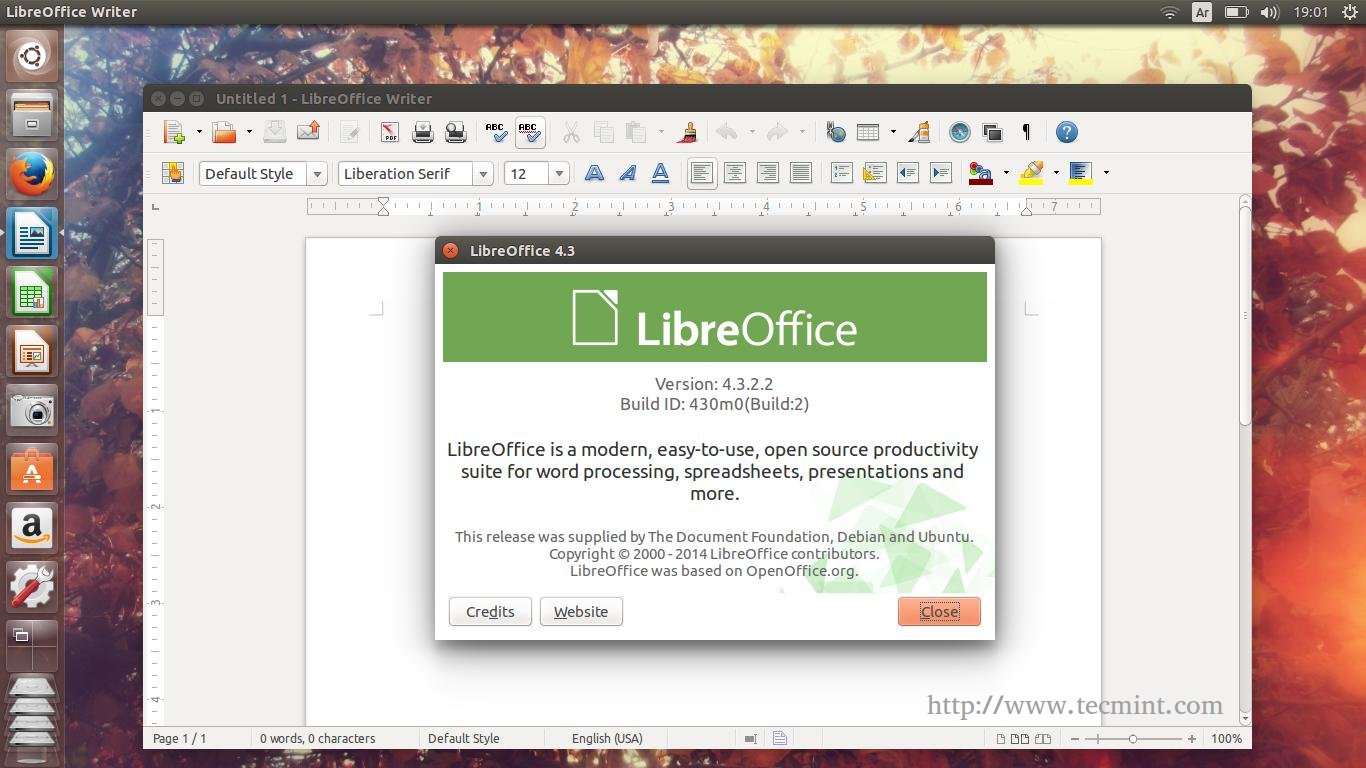Image resolution: width=1366 pixels, height=768 pixels.
Task: Click the greyed-out Save icon
Action: 275,132
